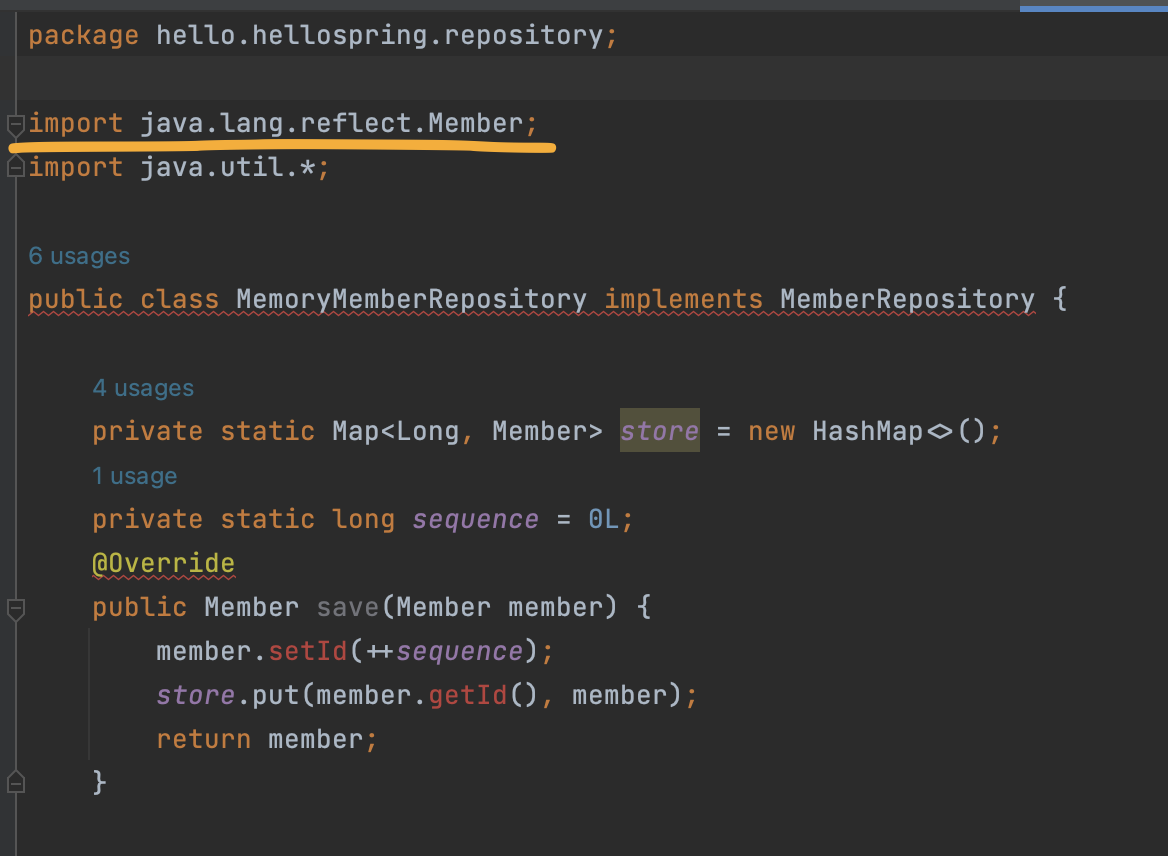Collapse the imports block at the java.lang.reflect.Member line
This screenshot has width=1168, height=856.
(x=15, y=126)
